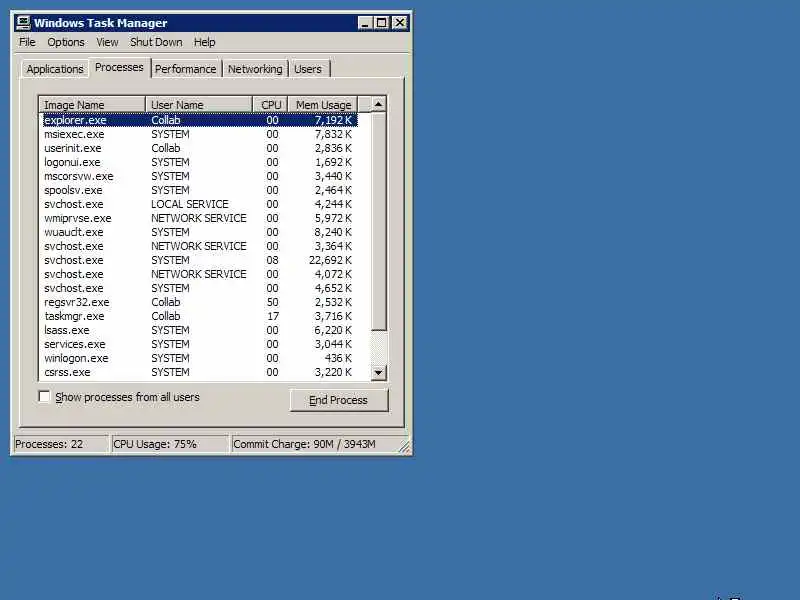Screen dimensions: 800x600
Task: Click the End Process button
Action: click(x=339, y=400)
